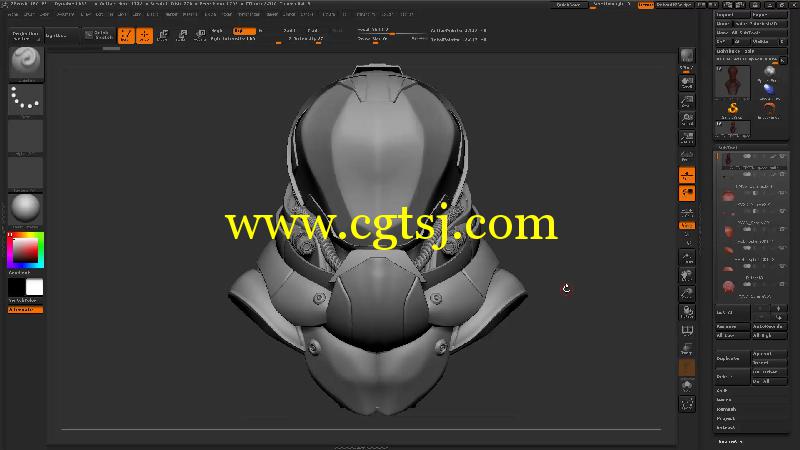This screenshot has width=800, height=450.
Task: Open the Document menu in menu bar
Action: (65, 15)
